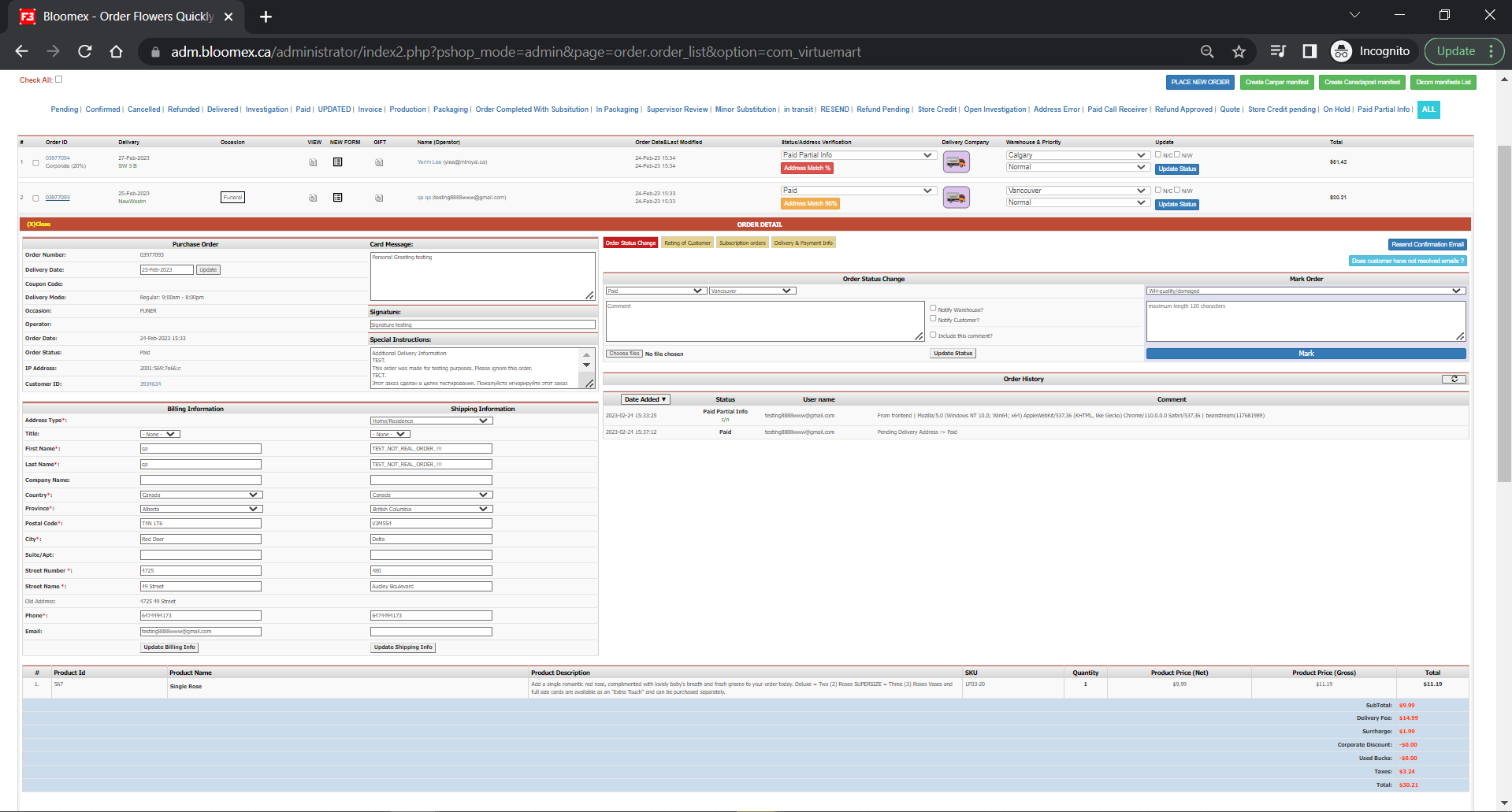The width and height of the screenshot is (1512, 812).
Task: Click Update Billing Info button
Action: (x=169, y=647)
